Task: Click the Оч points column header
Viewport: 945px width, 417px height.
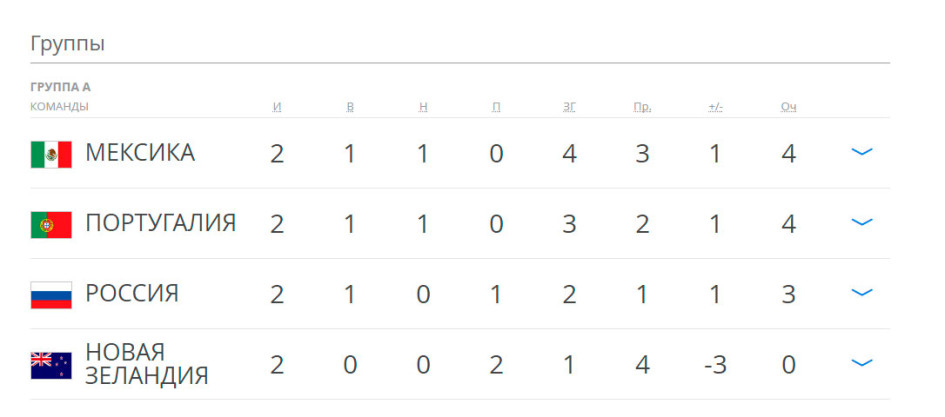Action: coord(788,107)
